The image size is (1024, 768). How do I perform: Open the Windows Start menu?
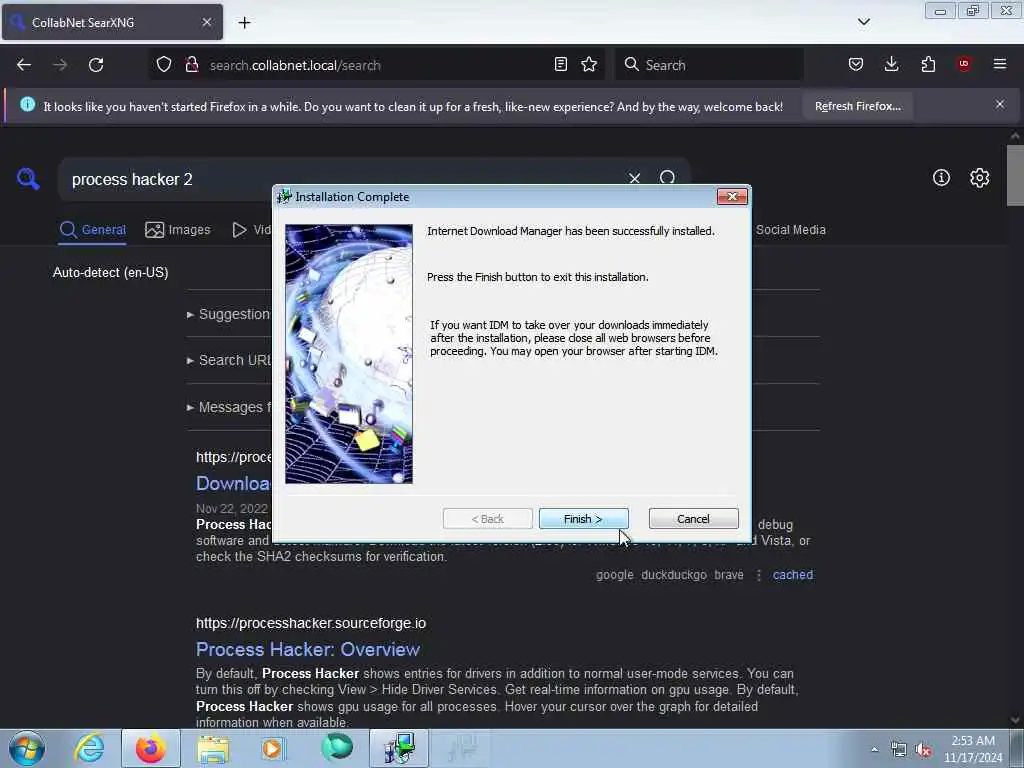coord(27,748)
